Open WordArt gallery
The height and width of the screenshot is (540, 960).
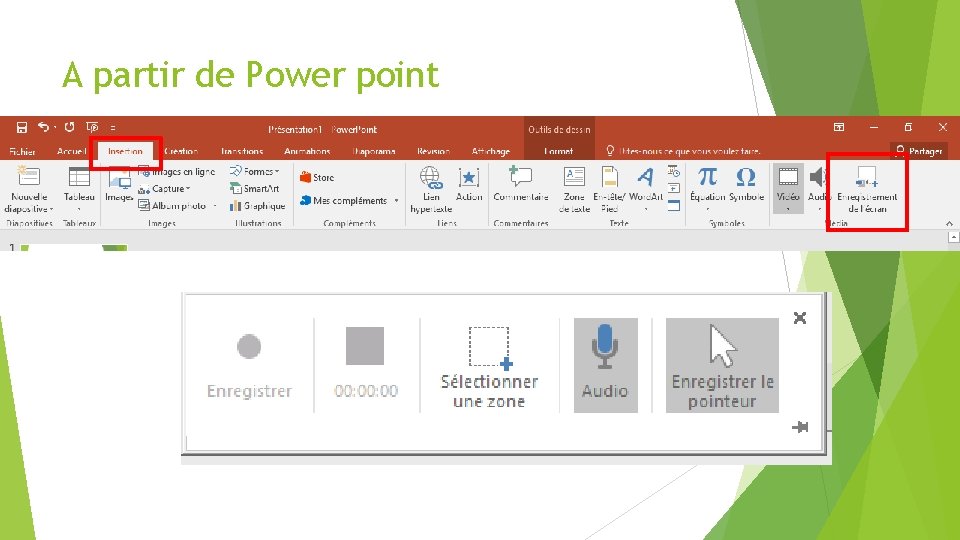click(x=646, y=189)
